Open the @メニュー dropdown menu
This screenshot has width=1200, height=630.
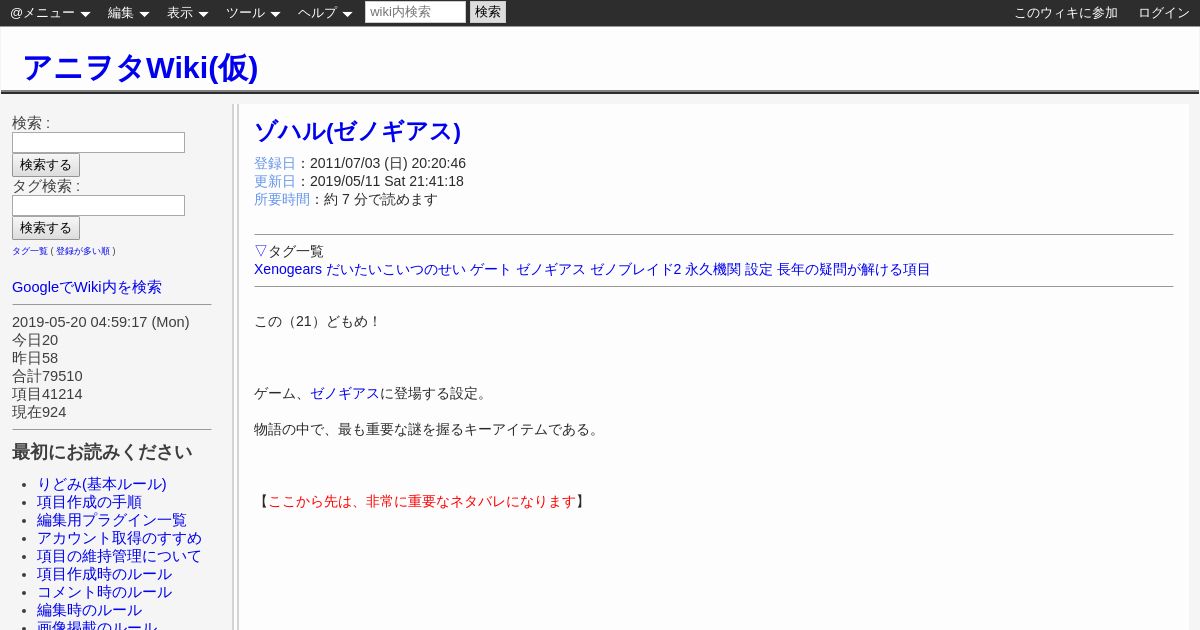(50, 13)
